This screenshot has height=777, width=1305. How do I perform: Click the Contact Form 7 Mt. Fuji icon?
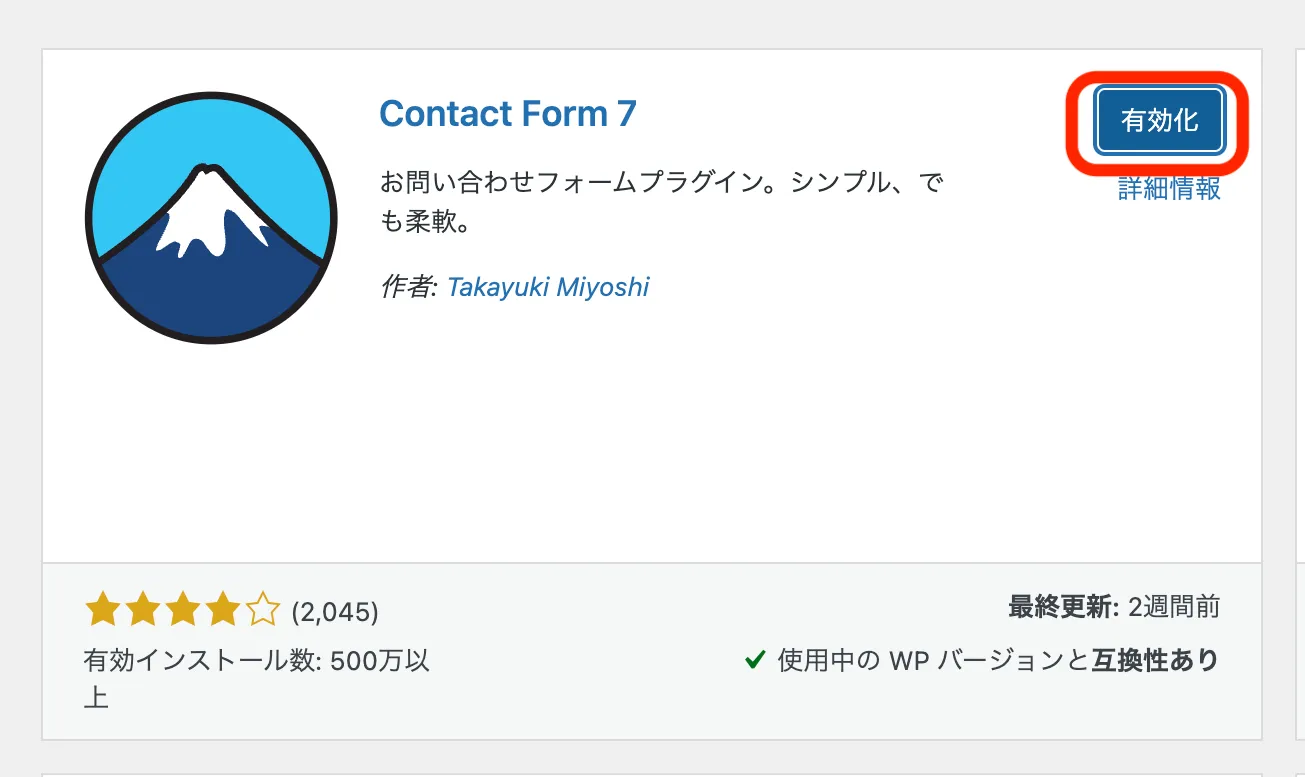click(211, 219)
